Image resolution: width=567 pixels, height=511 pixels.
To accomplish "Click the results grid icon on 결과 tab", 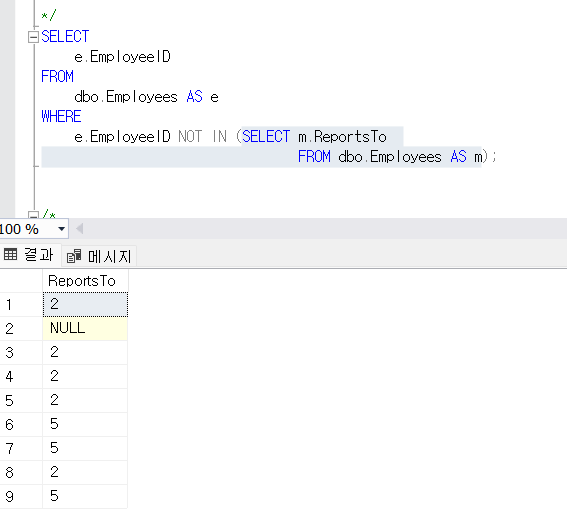I will click(x=10, y=255).
